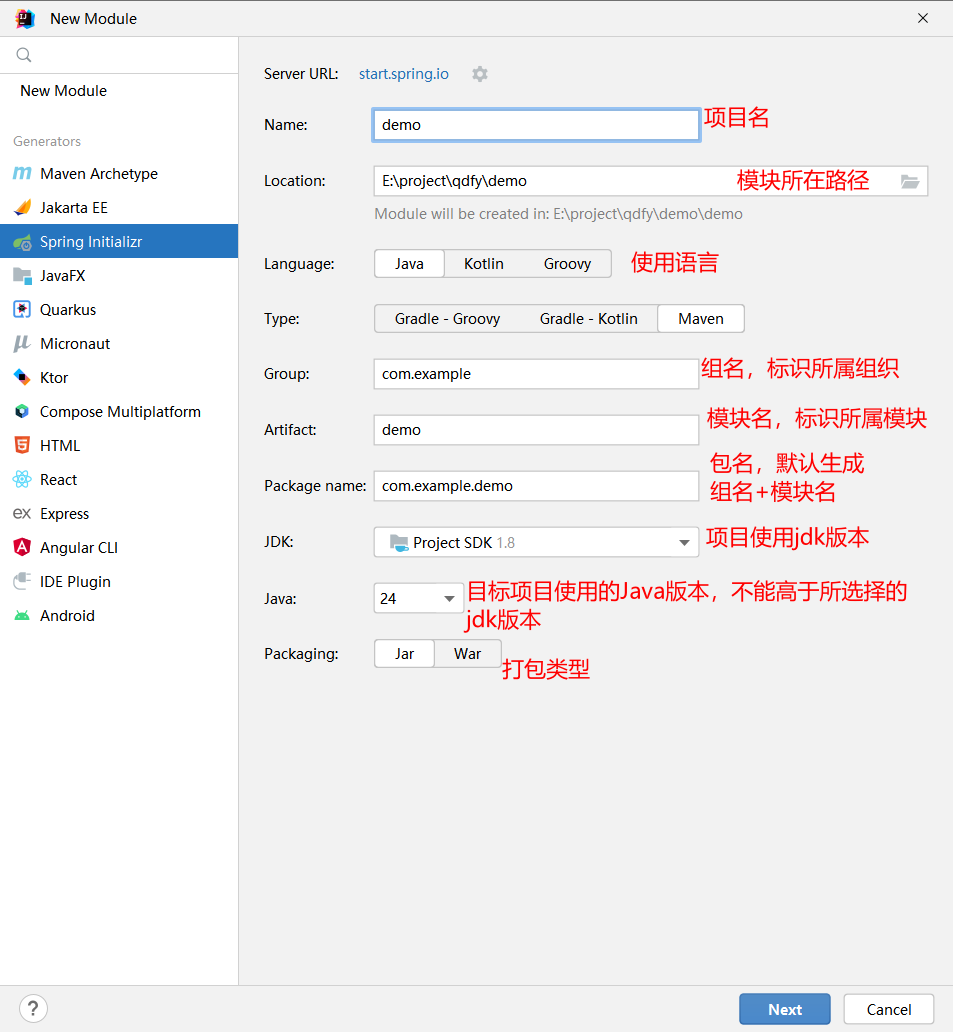Select JavaFX generator entry
The image size is (953, 1032).
[x=119, y=276]
